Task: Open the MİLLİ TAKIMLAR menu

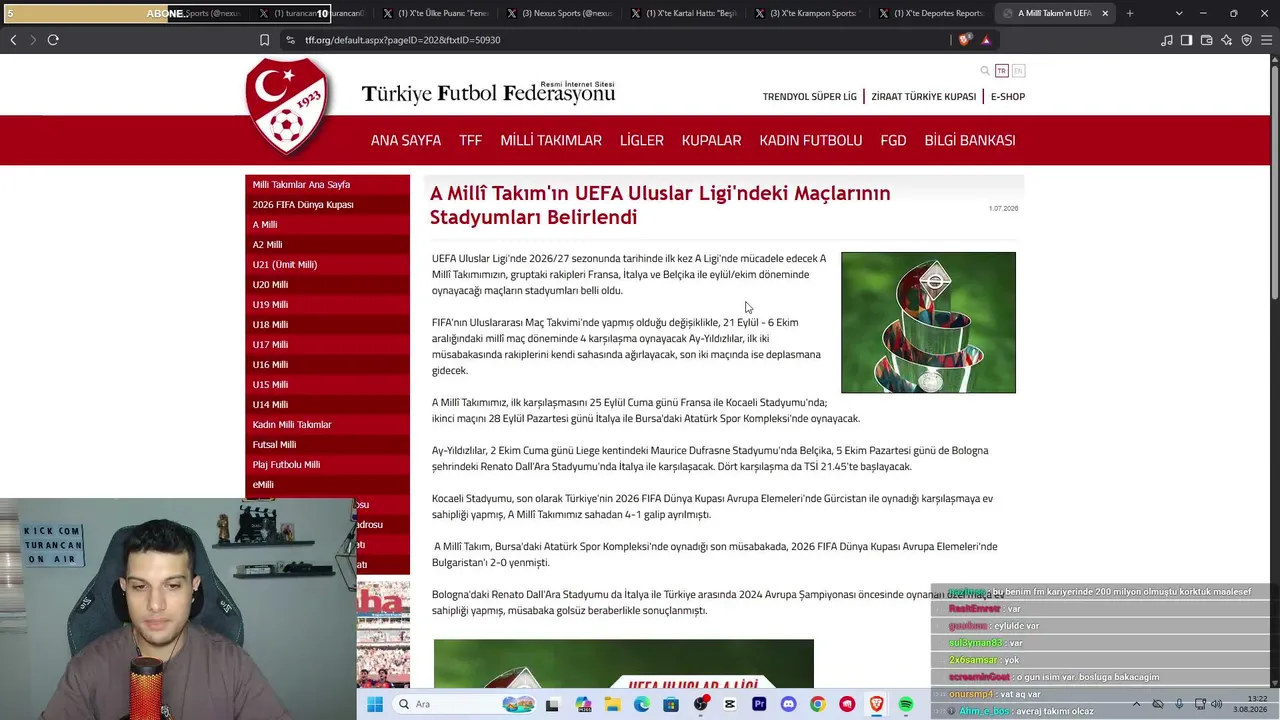Action: tap(551, 140)
